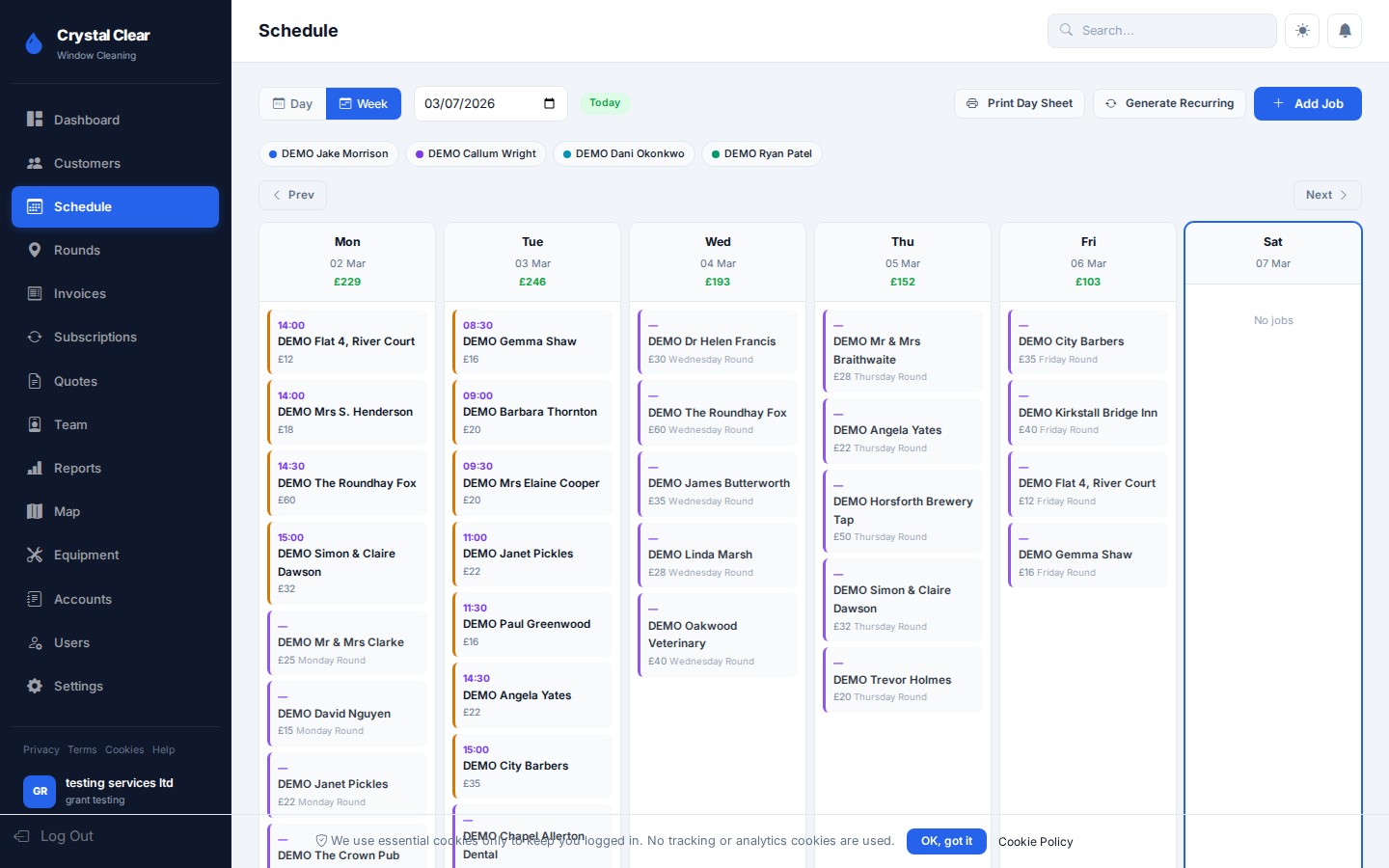Dismiss the cookie banner with OK, got it
Image resolution: width=1389 pixels, height=868 pixels.
(946, 841)
